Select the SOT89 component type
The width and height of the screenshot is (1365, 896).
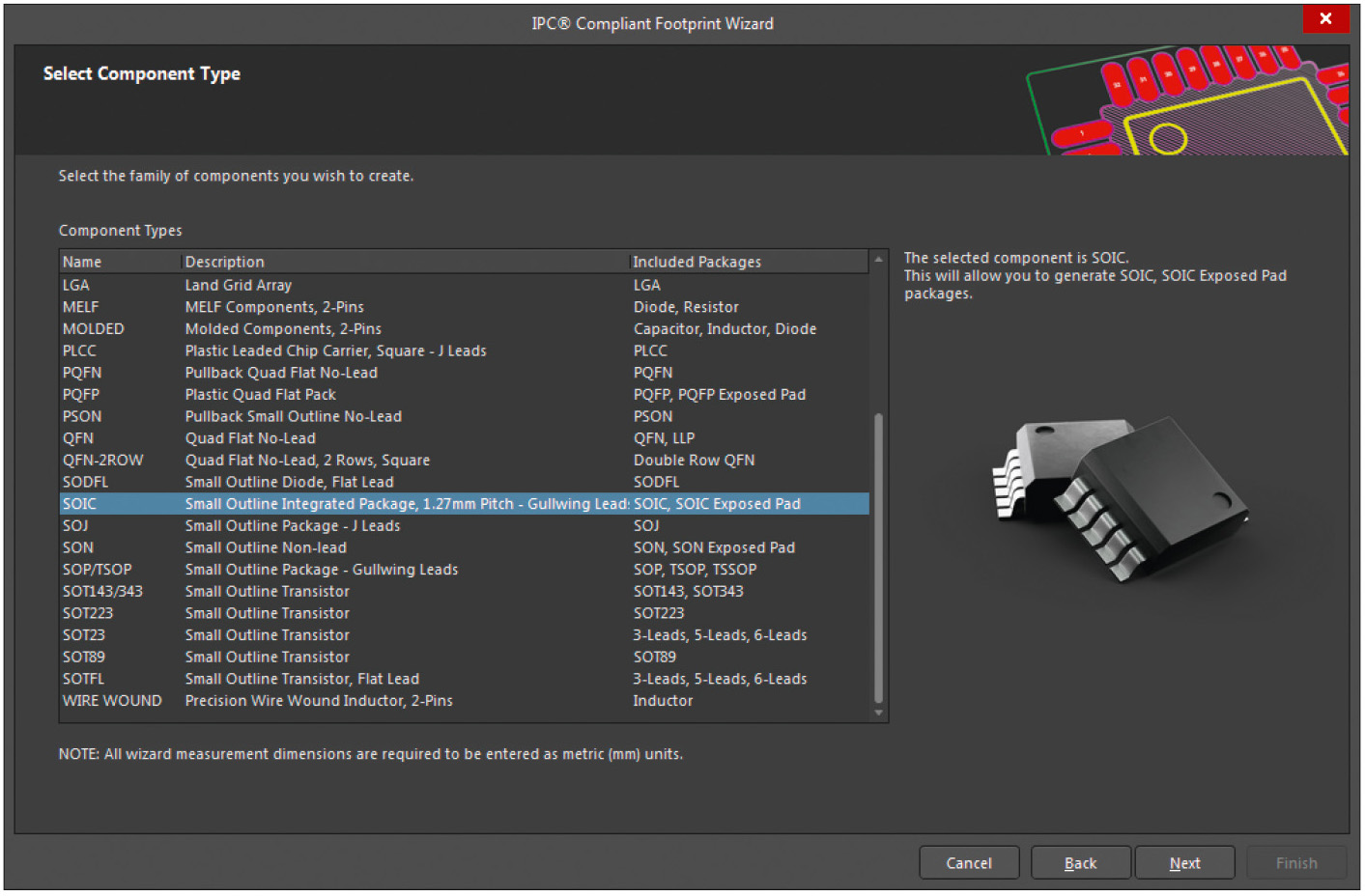(464, 658)
